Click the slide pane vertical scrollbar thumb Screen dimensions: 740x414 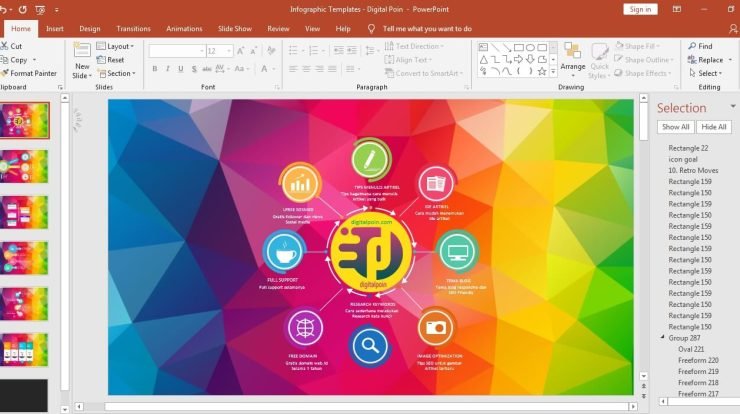pyautogui.click(x=644, y=122)
